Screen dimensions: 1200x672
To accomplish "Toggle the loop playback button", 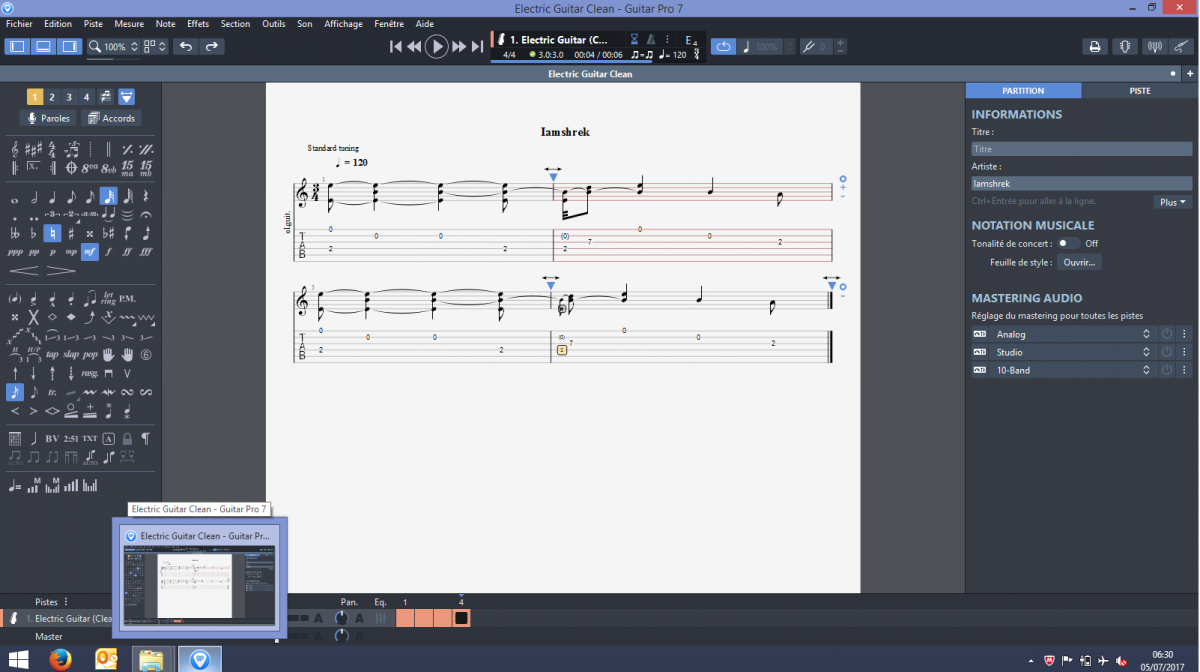I will [723, 46].
